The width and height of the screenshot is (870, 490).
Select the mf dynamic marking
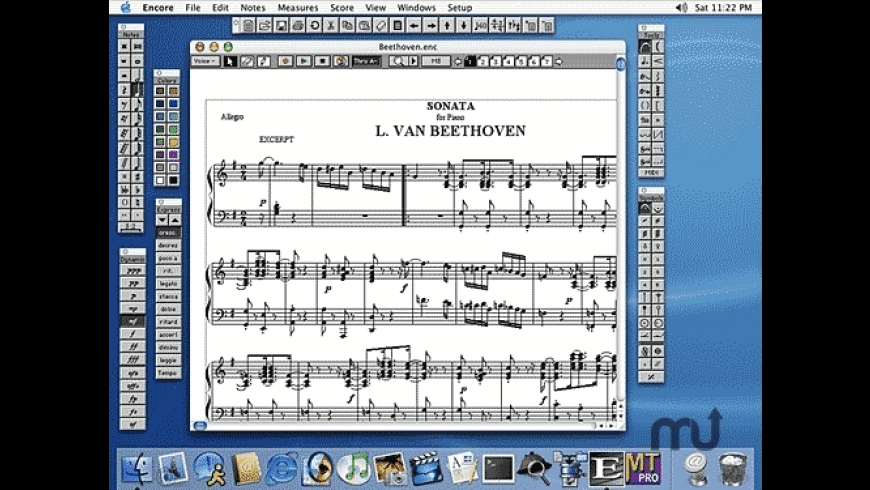pyautogui.click(x=133, y=321)
